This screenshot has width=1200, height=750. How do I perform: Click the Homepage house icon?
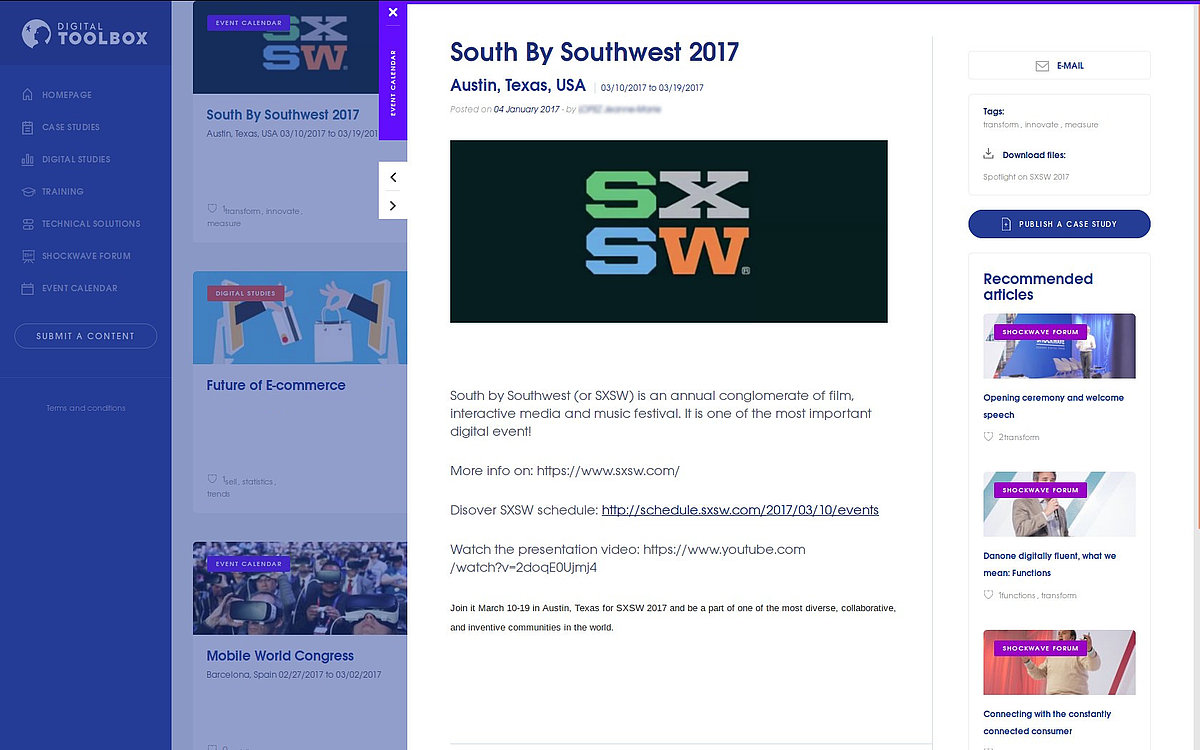pyautogui.click(x=27, y=95)
